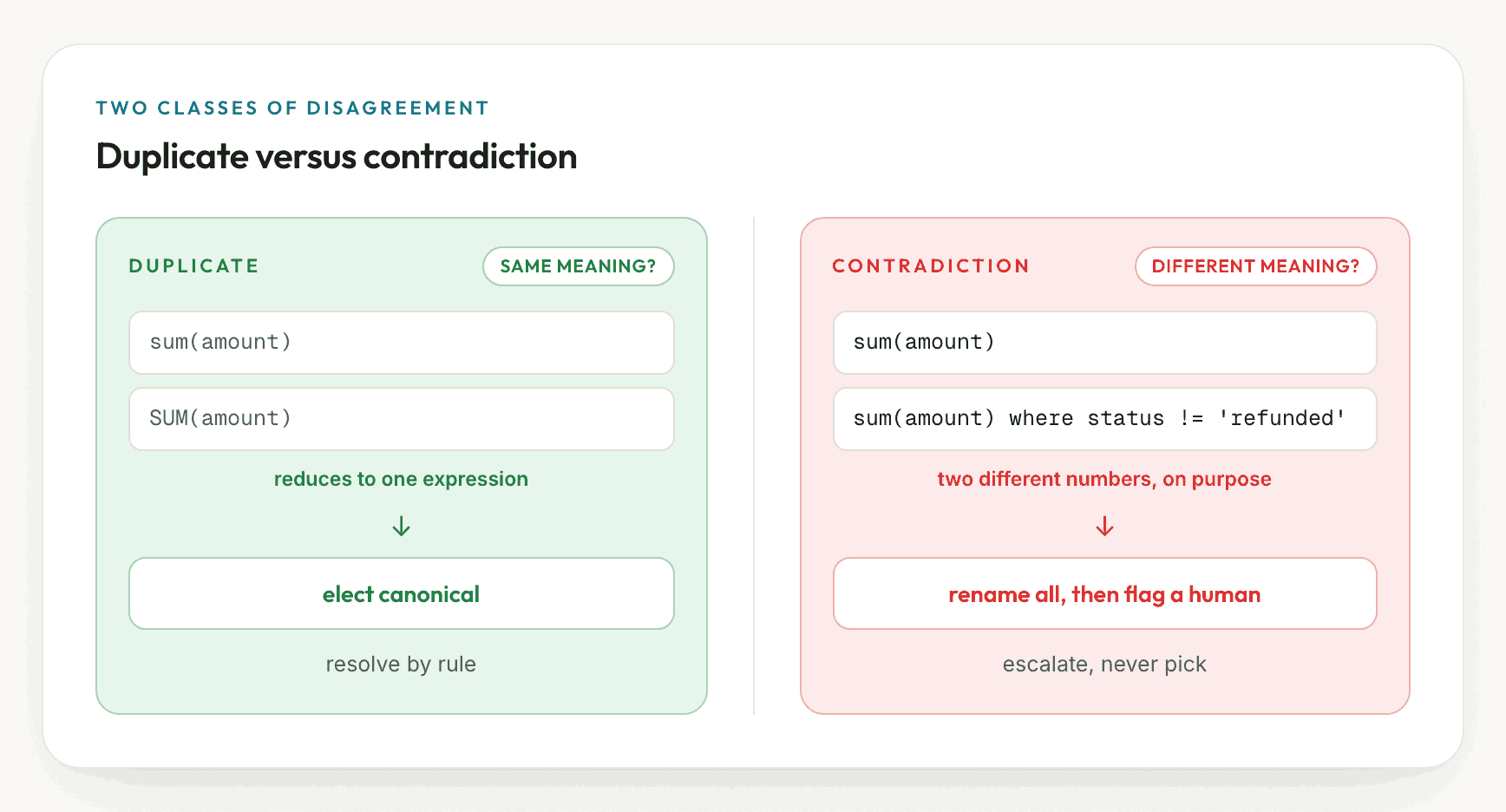Click sum(amount) field in Contradiction panel
Image resolution: width=1506 pixels, height=812 pixels.
click(1104, 343)
